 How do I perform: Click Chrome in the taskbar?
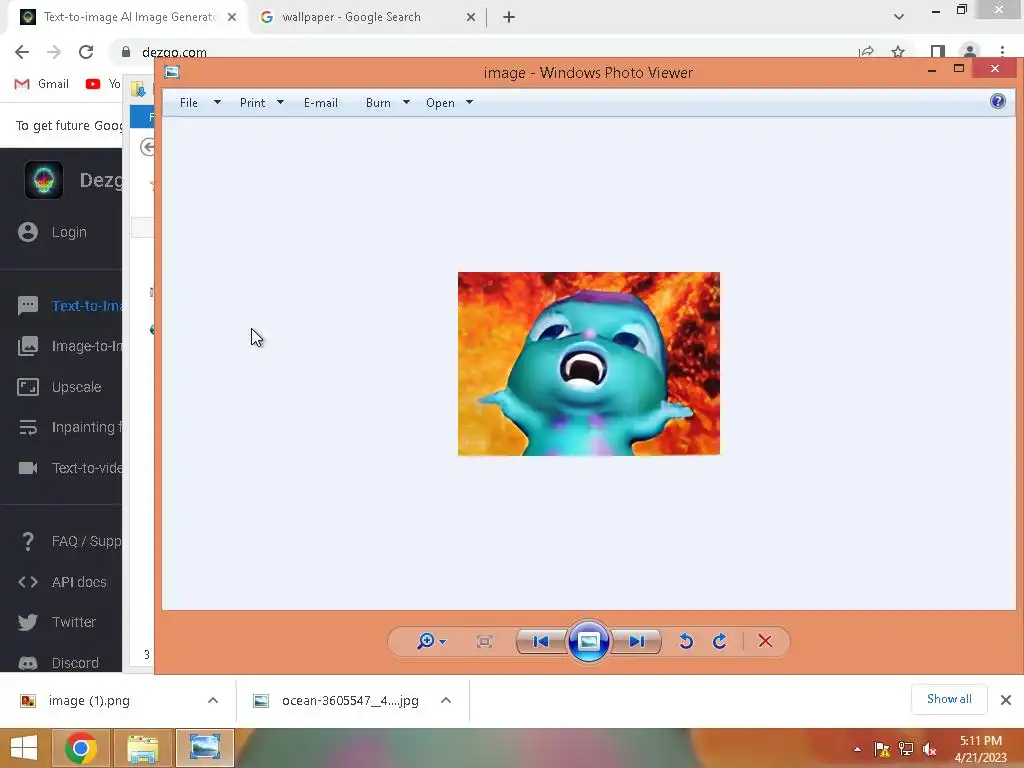click(x=81, y=748)
